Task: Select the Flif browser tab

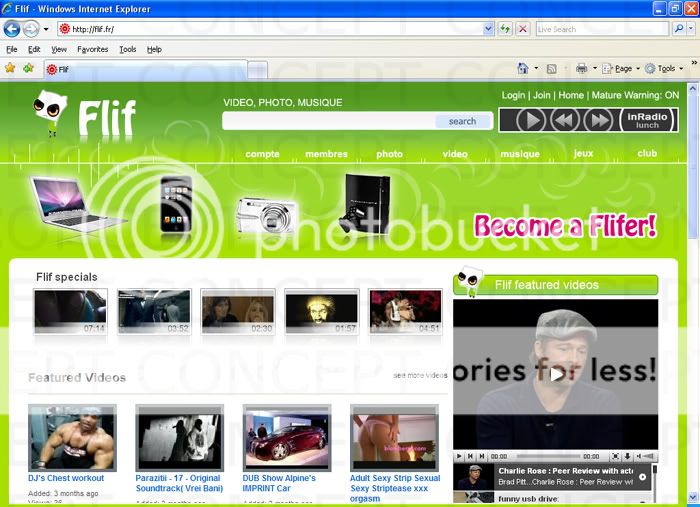Action: 145,70
